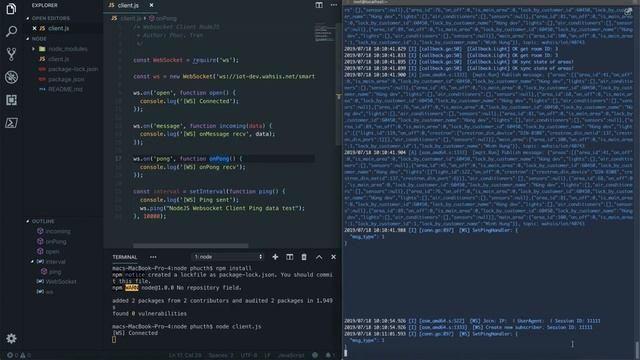Switch to the client.js editor tab

point(127,5)
